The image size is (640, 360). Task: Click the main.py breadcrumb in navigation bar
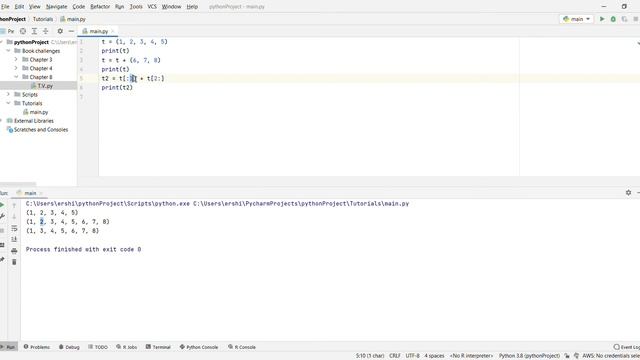pyautogui.click(x=73, y=19)
